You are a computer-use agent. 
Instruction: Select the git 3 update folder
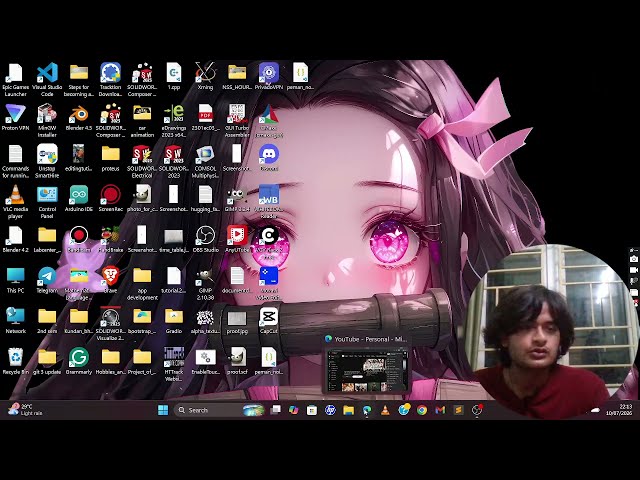pos(47,361)
